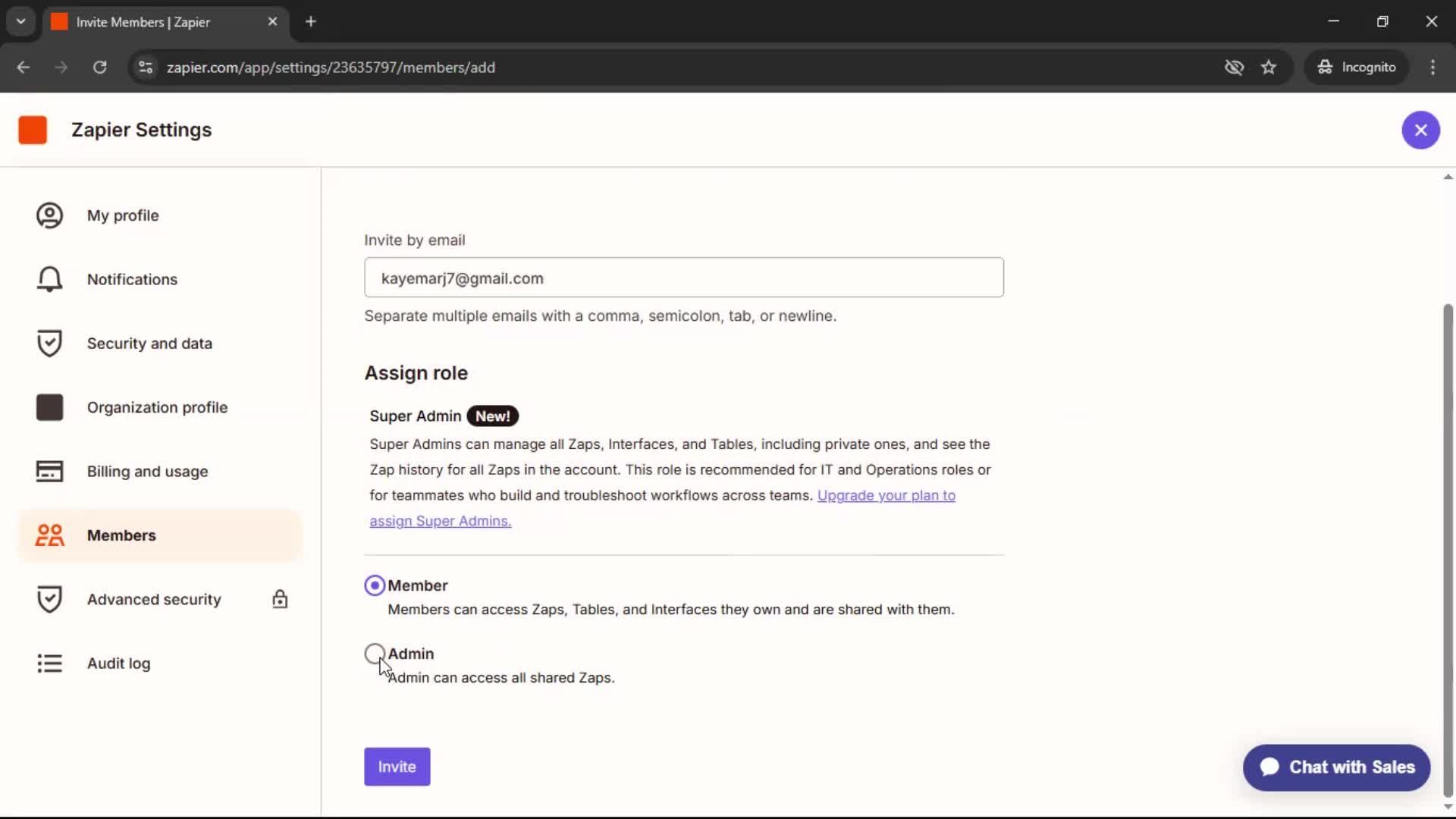The width and height of the screenshot is (1456, 819).
Task: Click the Zapier orange logo
Action: pos(33,130)
